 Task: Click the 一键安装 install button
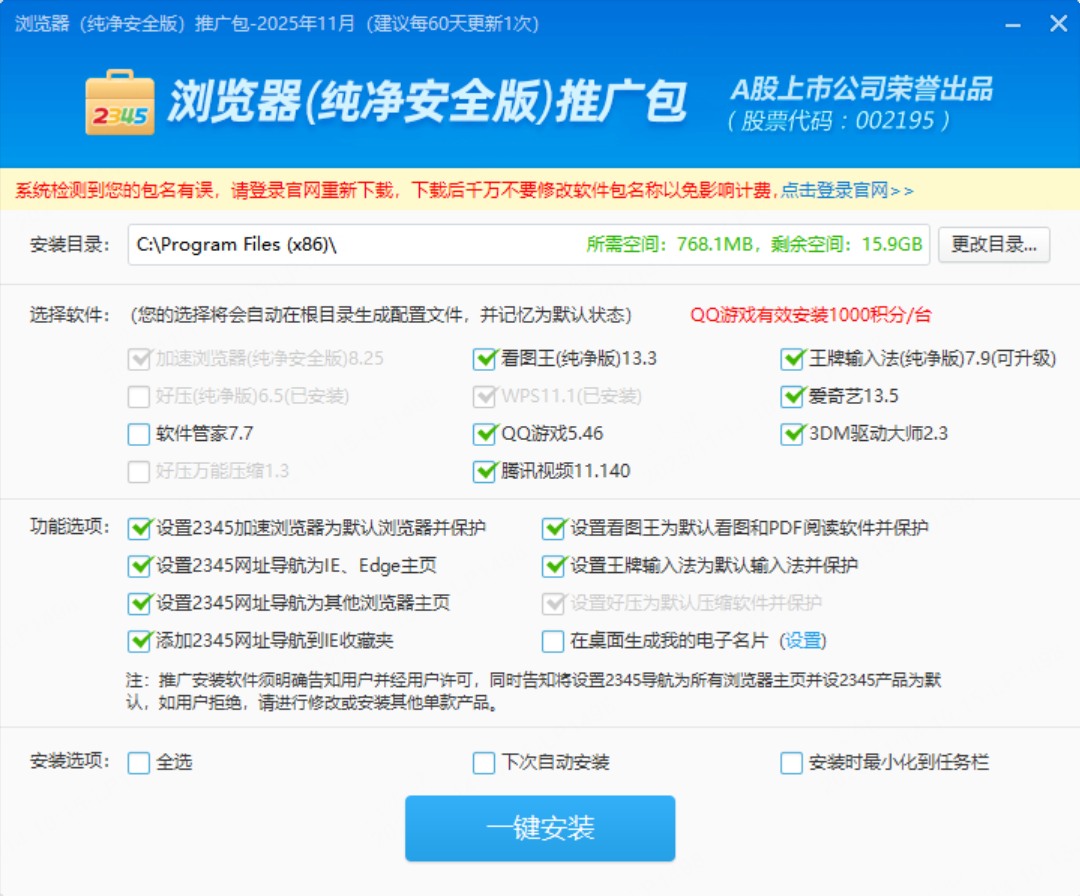540,828
